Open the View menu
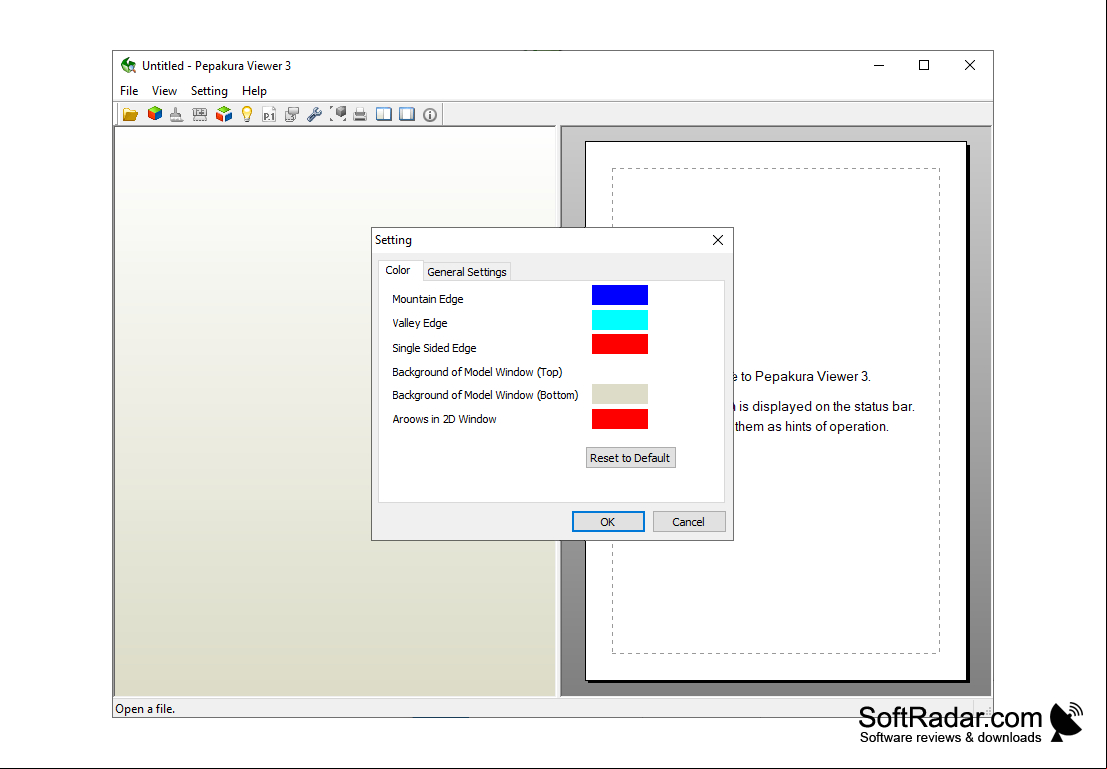The width and height of the screenshot is (1107, 769). click(164, 90)
